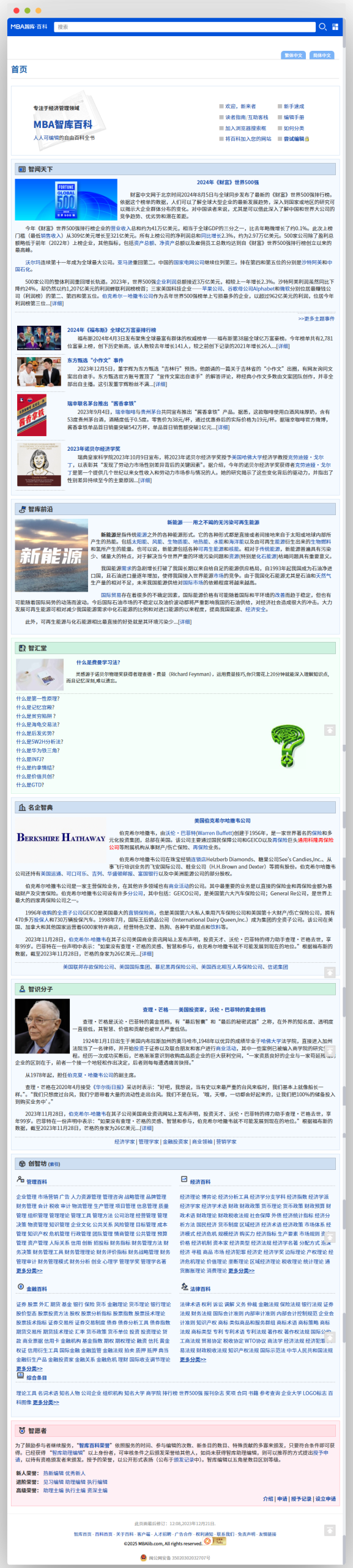Screen dimensions: 353x1568
Task: Open 友情链接 in the footer
Action: [267, 1534]
